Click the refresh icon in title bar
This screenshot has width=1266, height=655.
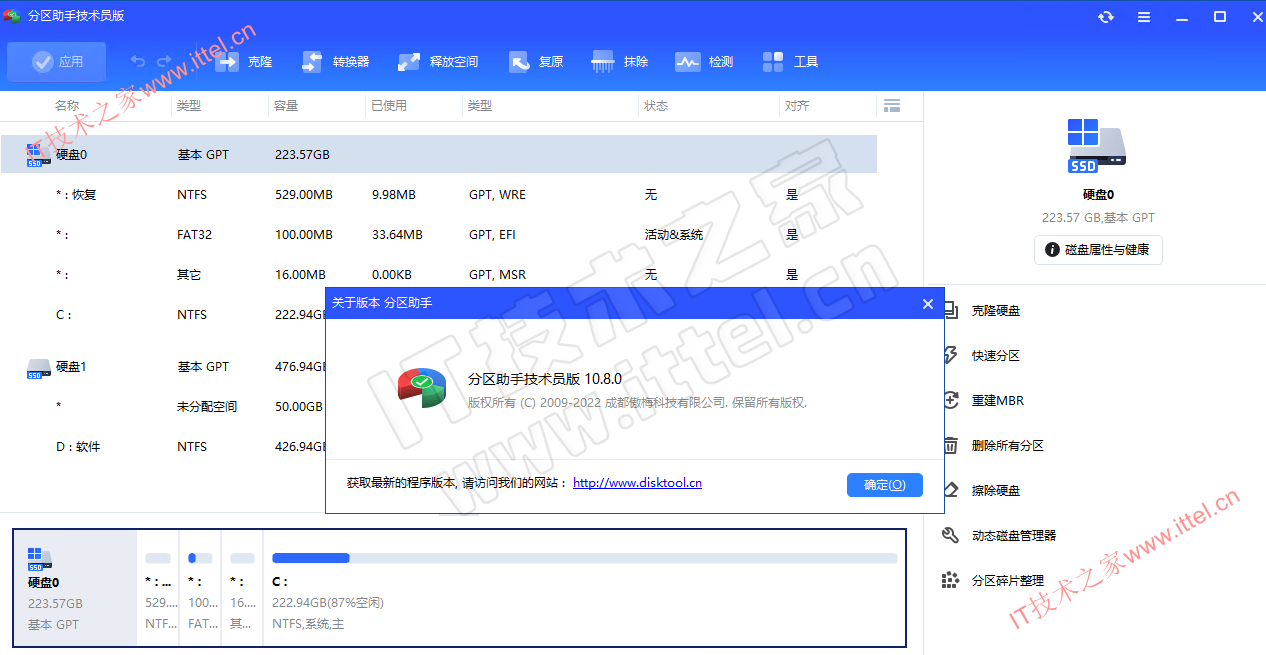pos(1106,17)
